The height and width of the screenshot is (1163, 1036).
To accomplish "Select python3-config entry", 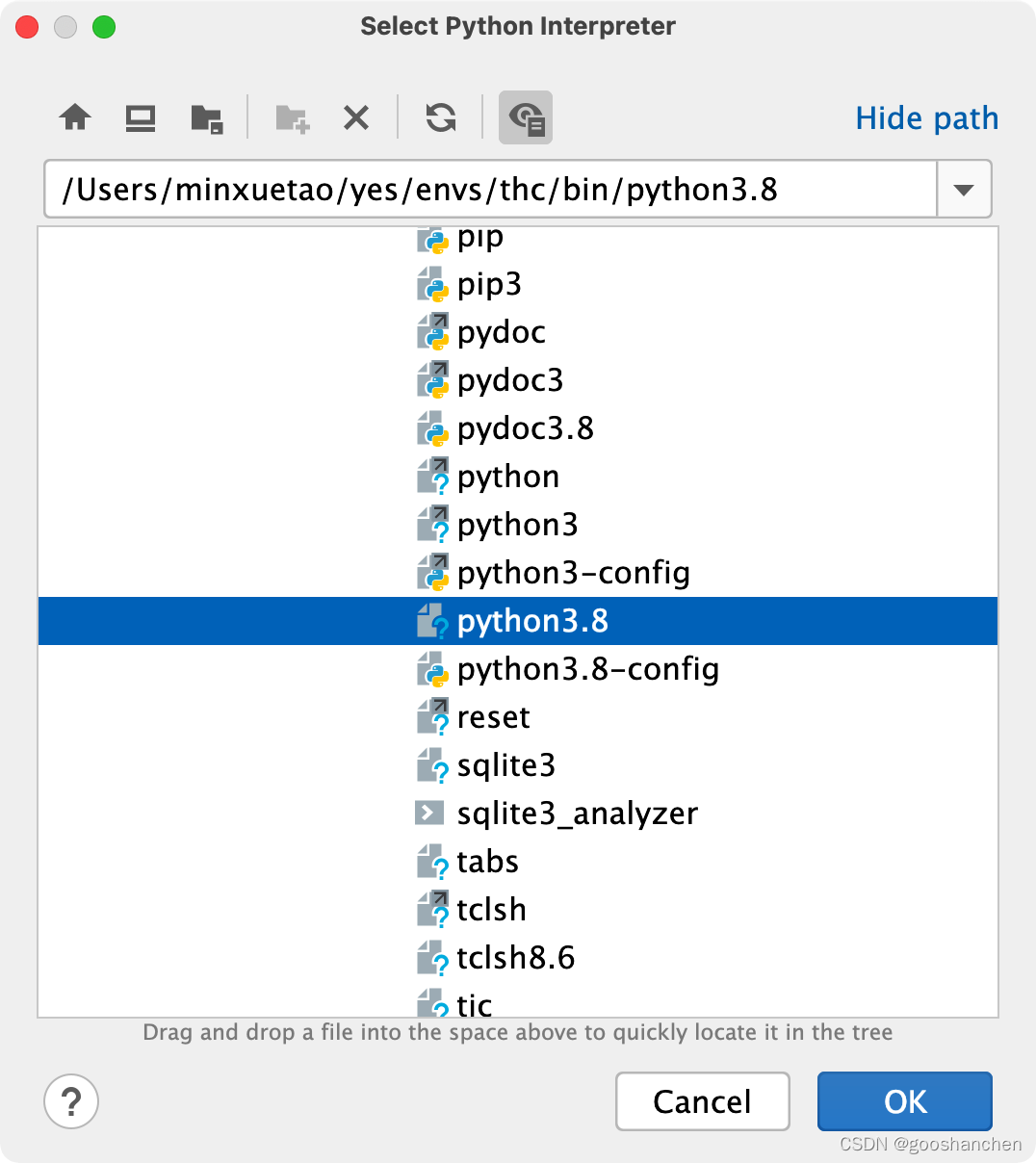I will 518,573.
